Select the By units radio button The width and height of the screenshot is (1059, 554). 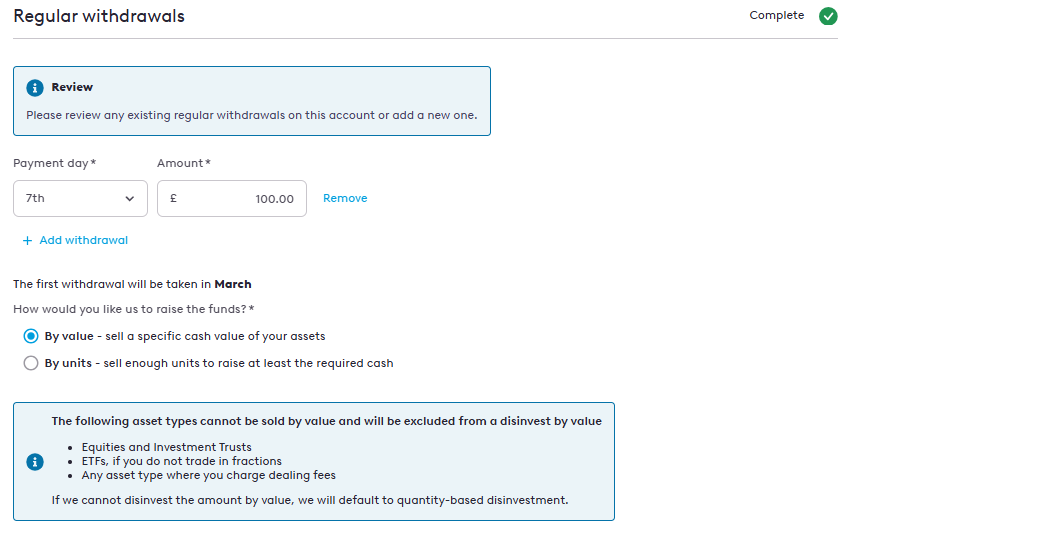click(x=31, y=364)
